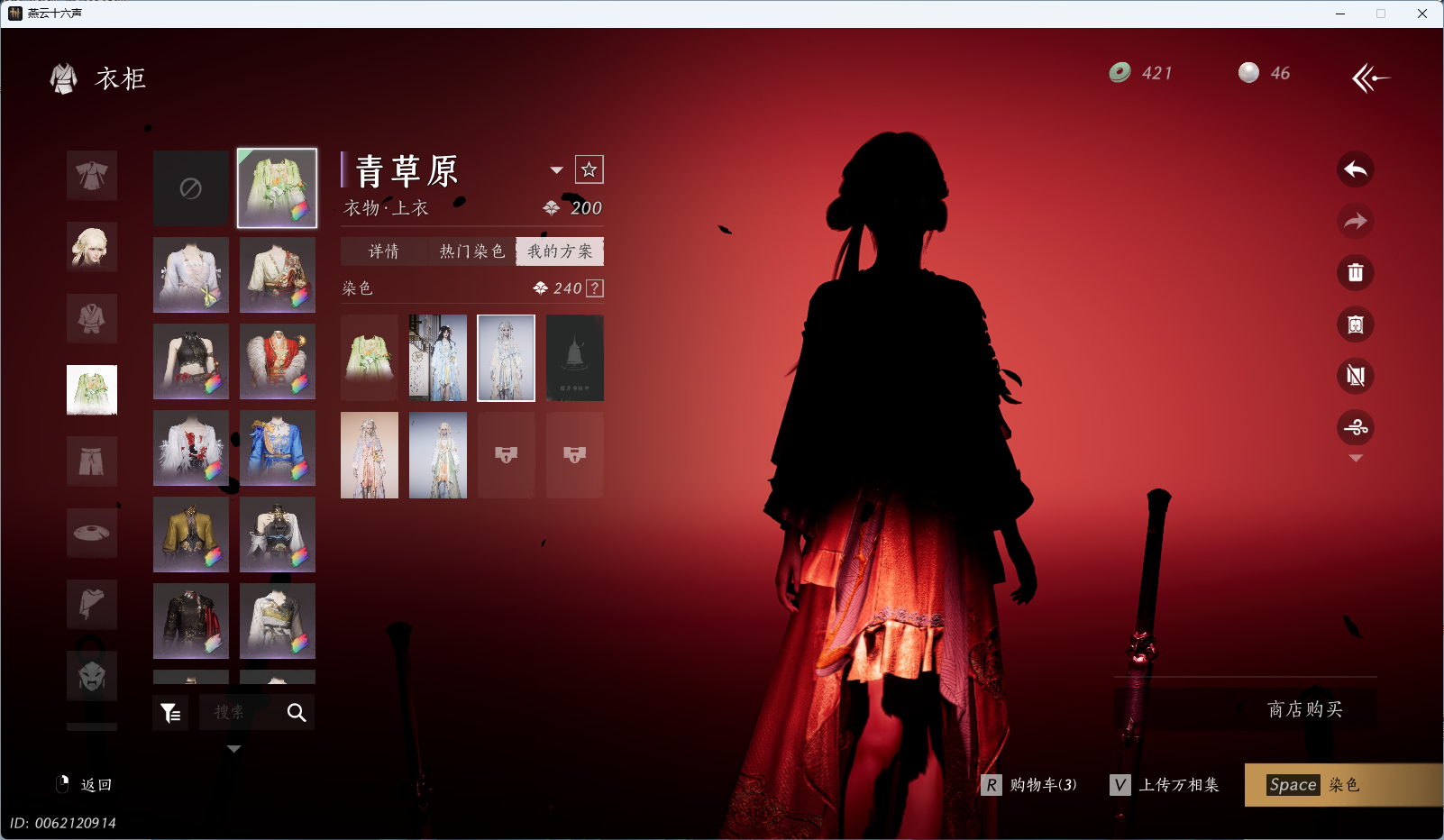This screenshot has width=1444, height=840.
Task: Toggle the wind effect icon
Action: [x=1356, y=428]
